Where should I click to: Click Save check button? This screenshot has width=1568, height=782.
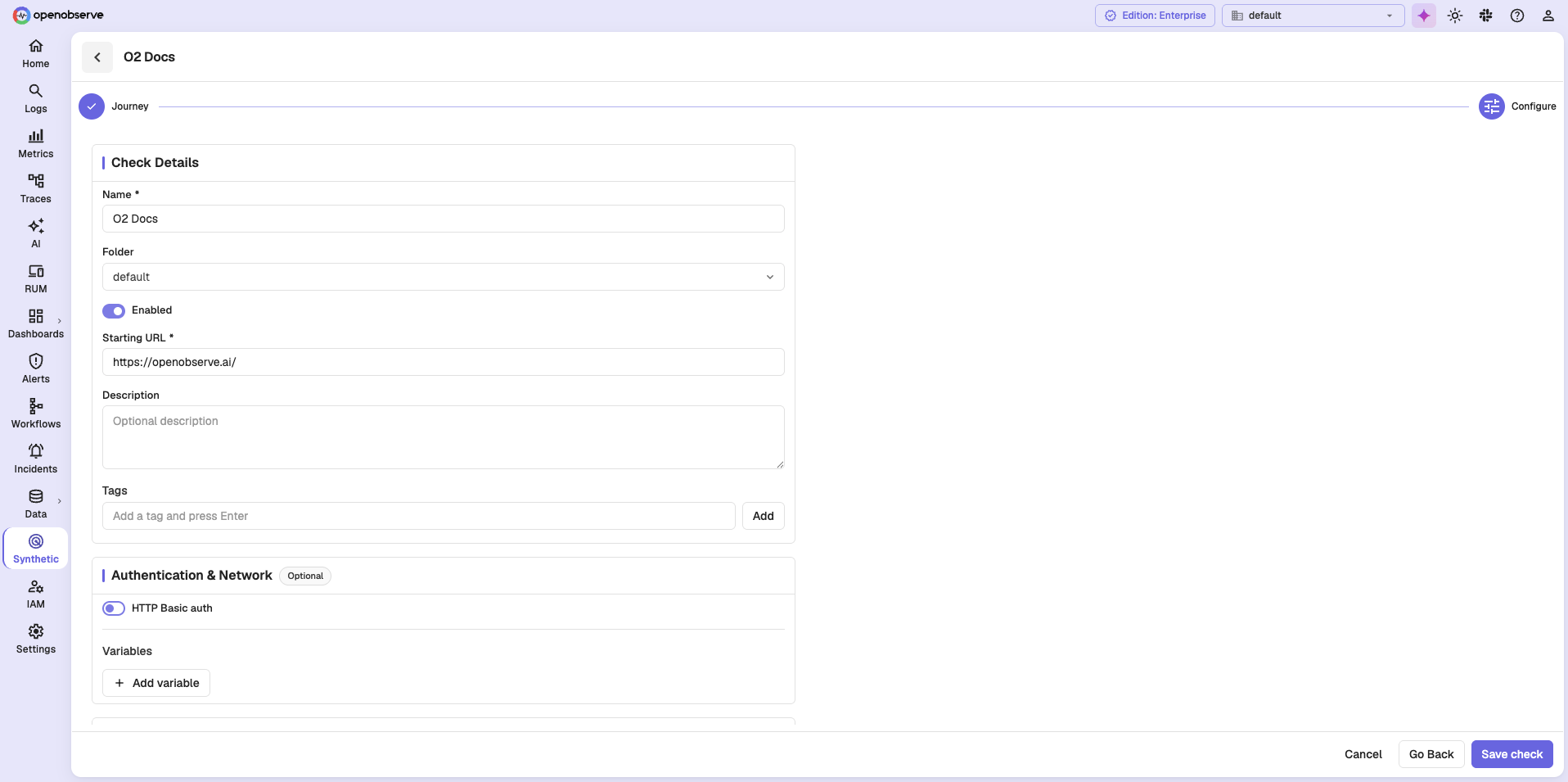tap(1512, 754)
